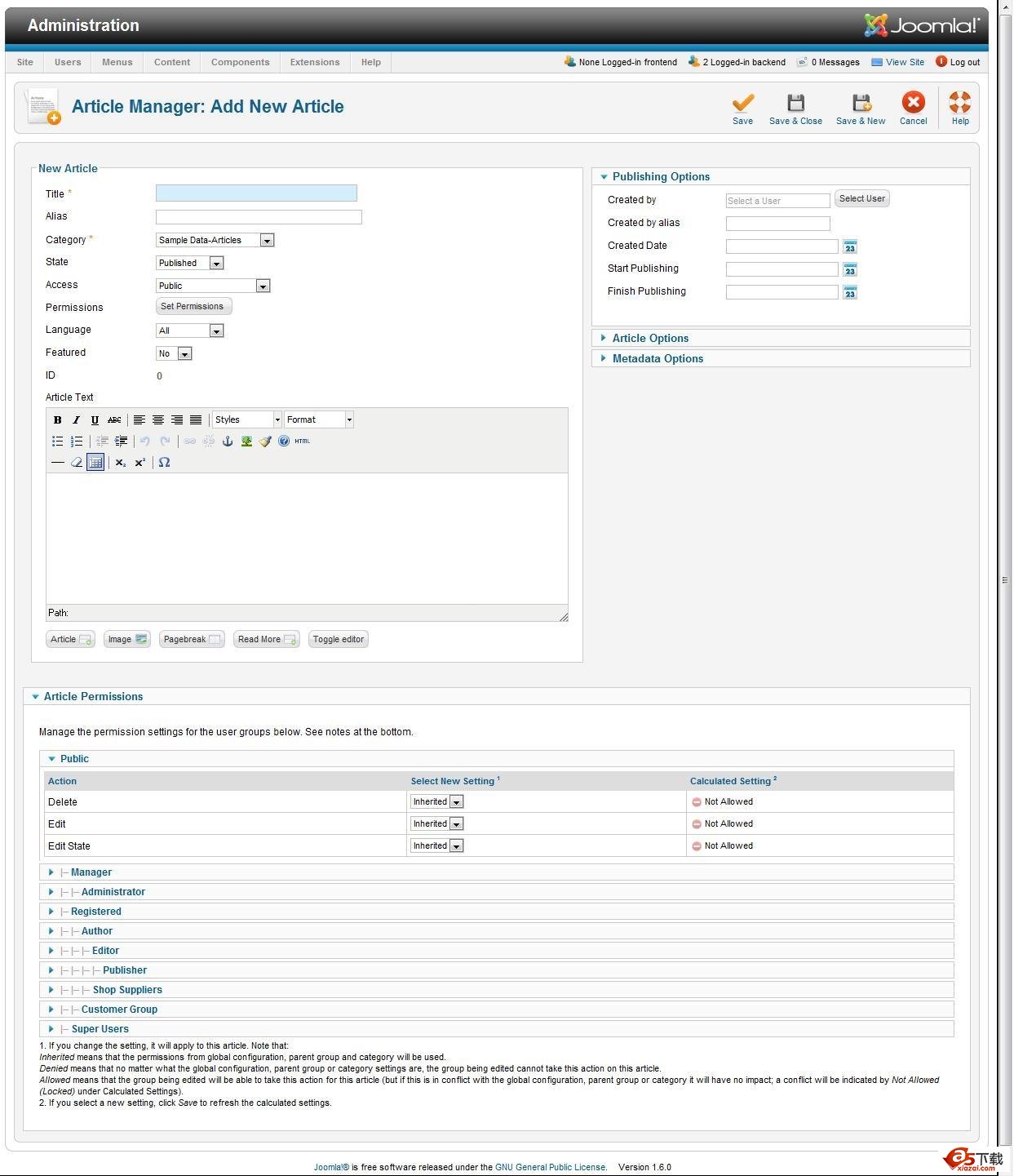The width and height of the screenshot is (1014, 1176).
Task: Click inside the Title input field
Action: pyautogui.click(x=255, y=193)
